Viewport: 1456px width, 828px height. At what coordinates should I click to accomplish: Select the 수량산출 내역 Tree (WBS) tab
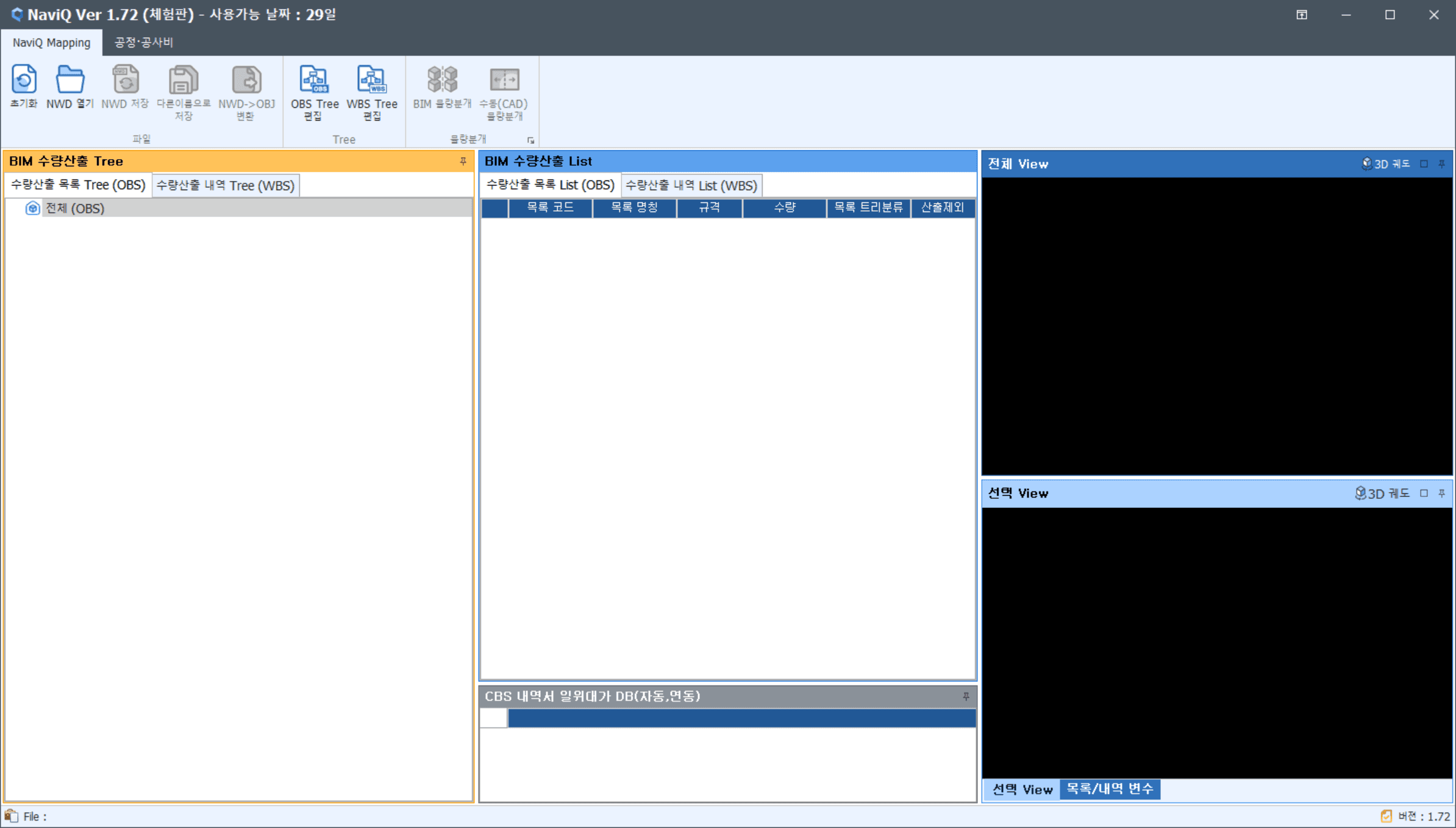(226, 185)
